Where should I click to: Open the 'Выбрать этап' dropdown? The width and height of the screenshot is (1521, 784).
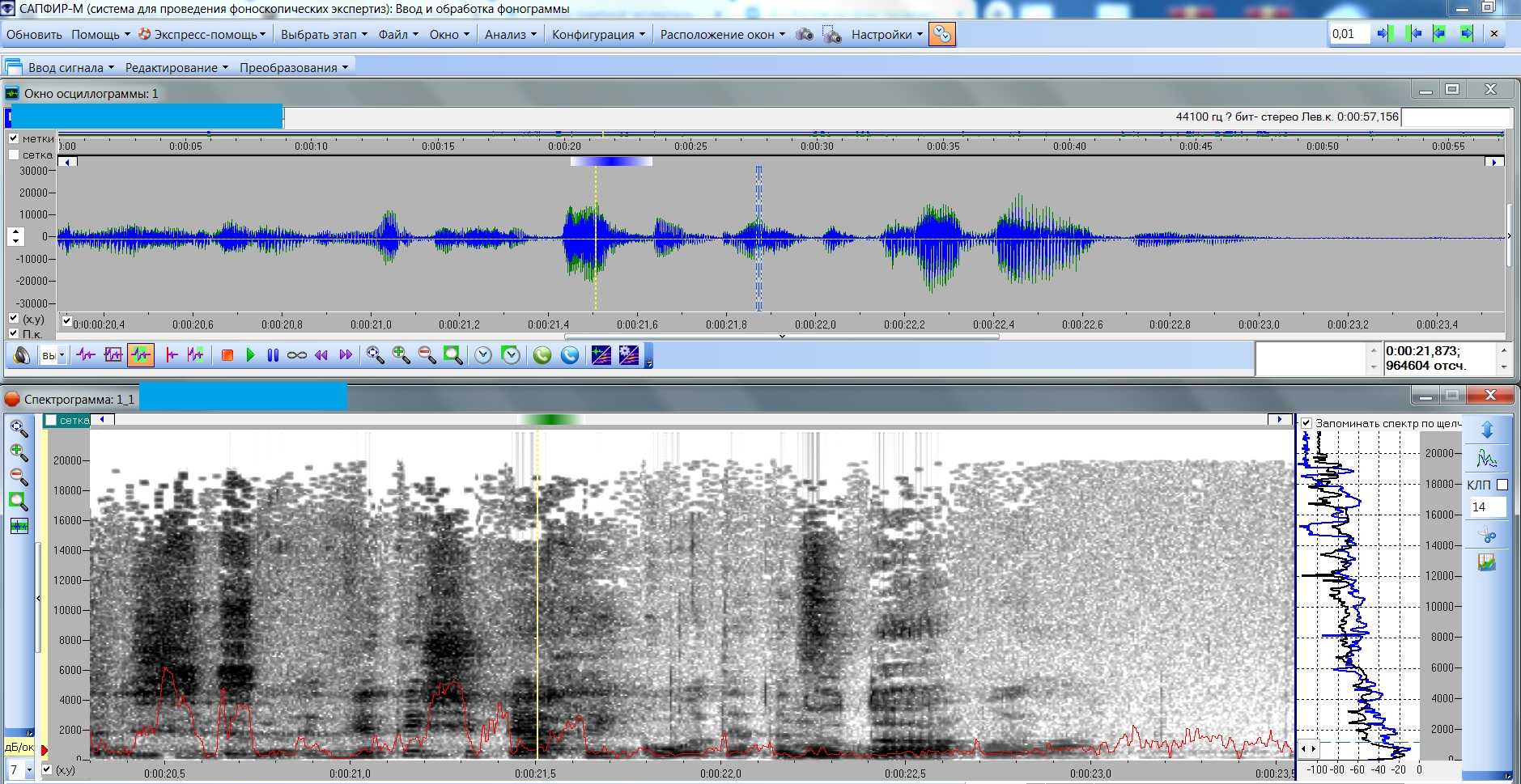[324, 35]
